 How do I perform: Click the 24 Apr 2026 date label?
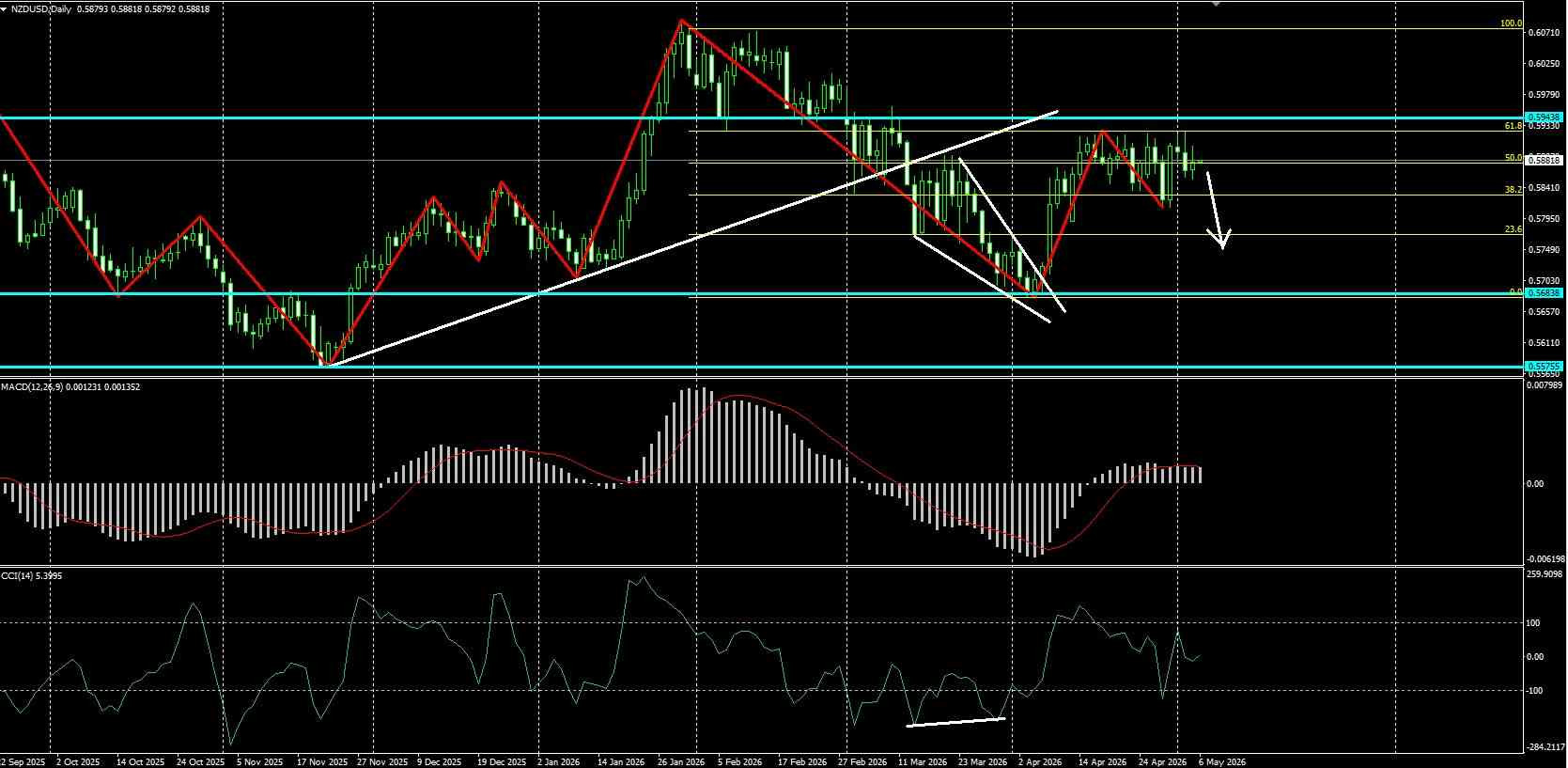(1162, 761)
